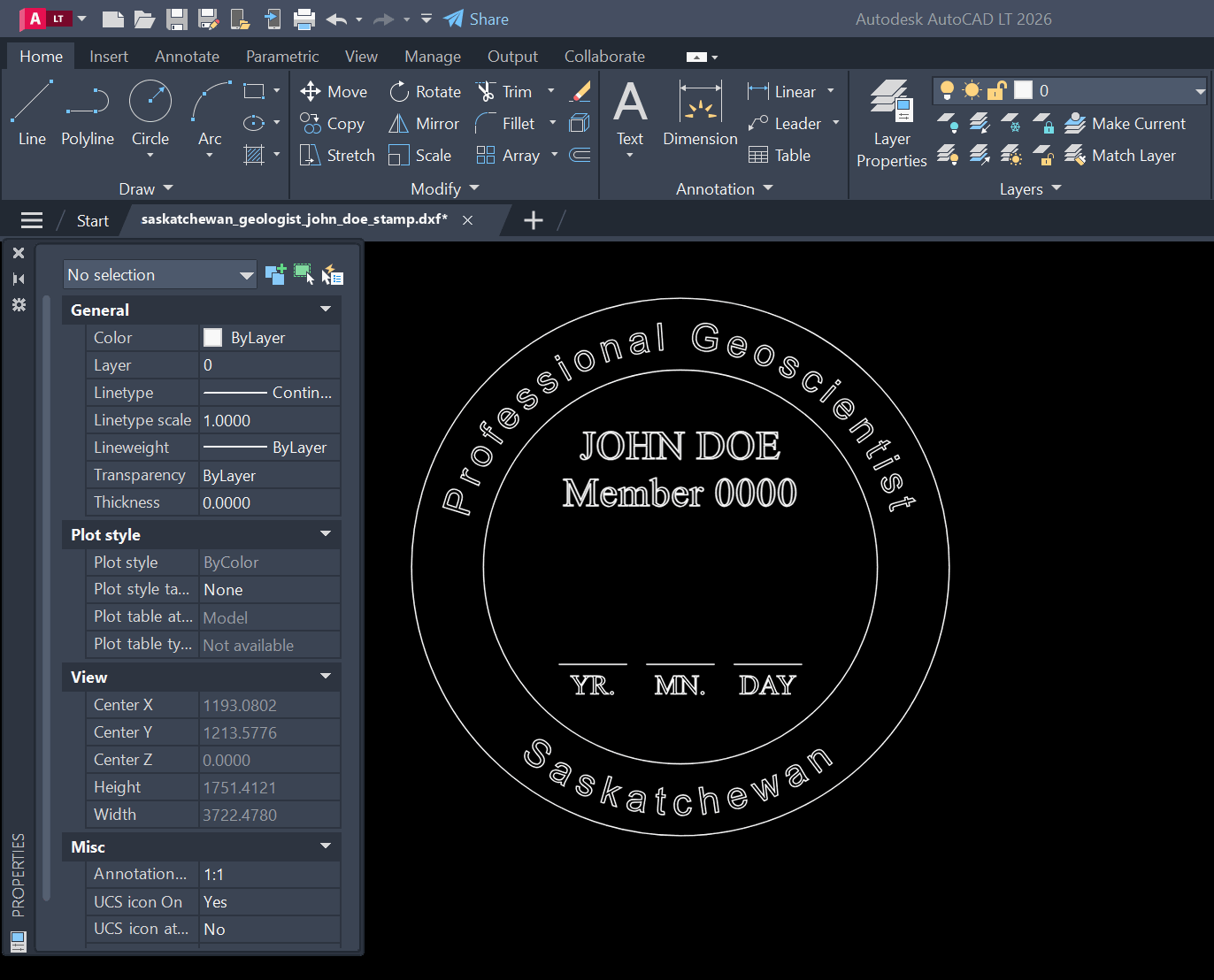Open the Parametric ribbon tab

[x=282, y=57]
